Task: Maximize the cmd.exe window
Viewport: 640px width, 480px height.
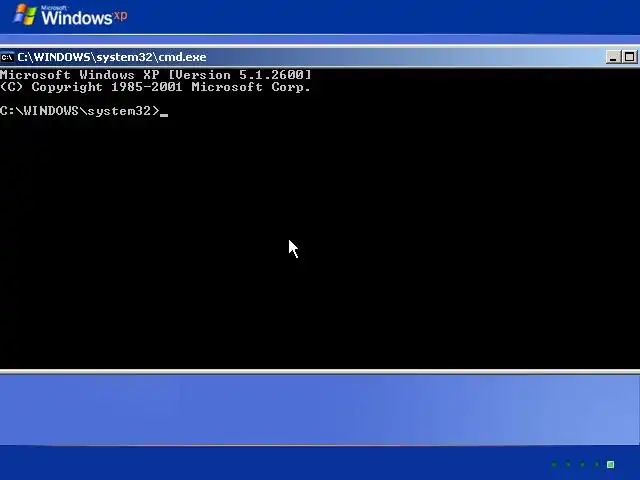Action: coord(629,57)
